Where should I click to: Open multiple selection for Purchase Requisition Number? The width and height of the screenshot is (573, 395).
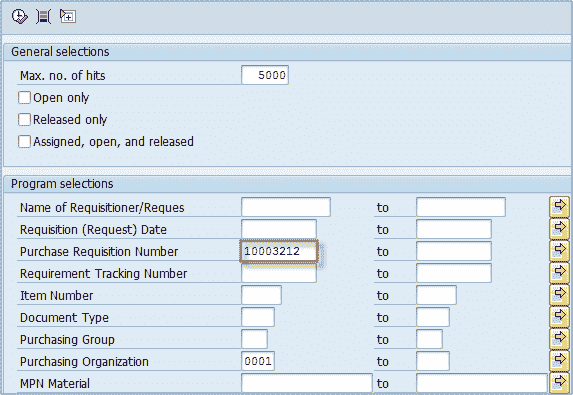(559, 251)
